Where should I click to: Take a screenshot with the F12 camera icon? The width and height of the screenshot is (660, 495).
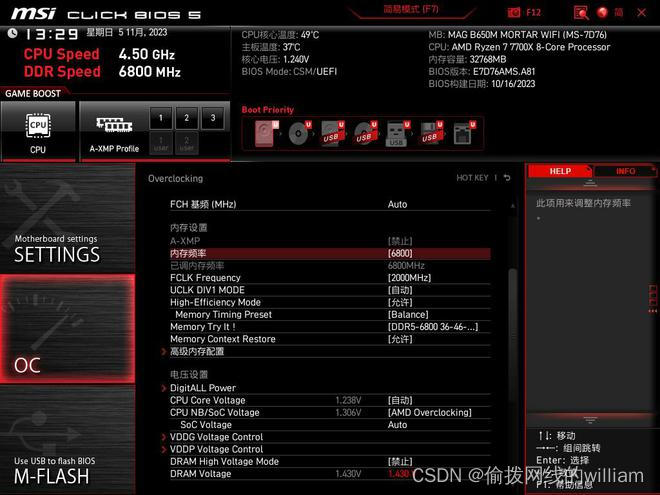pos(514,13)
